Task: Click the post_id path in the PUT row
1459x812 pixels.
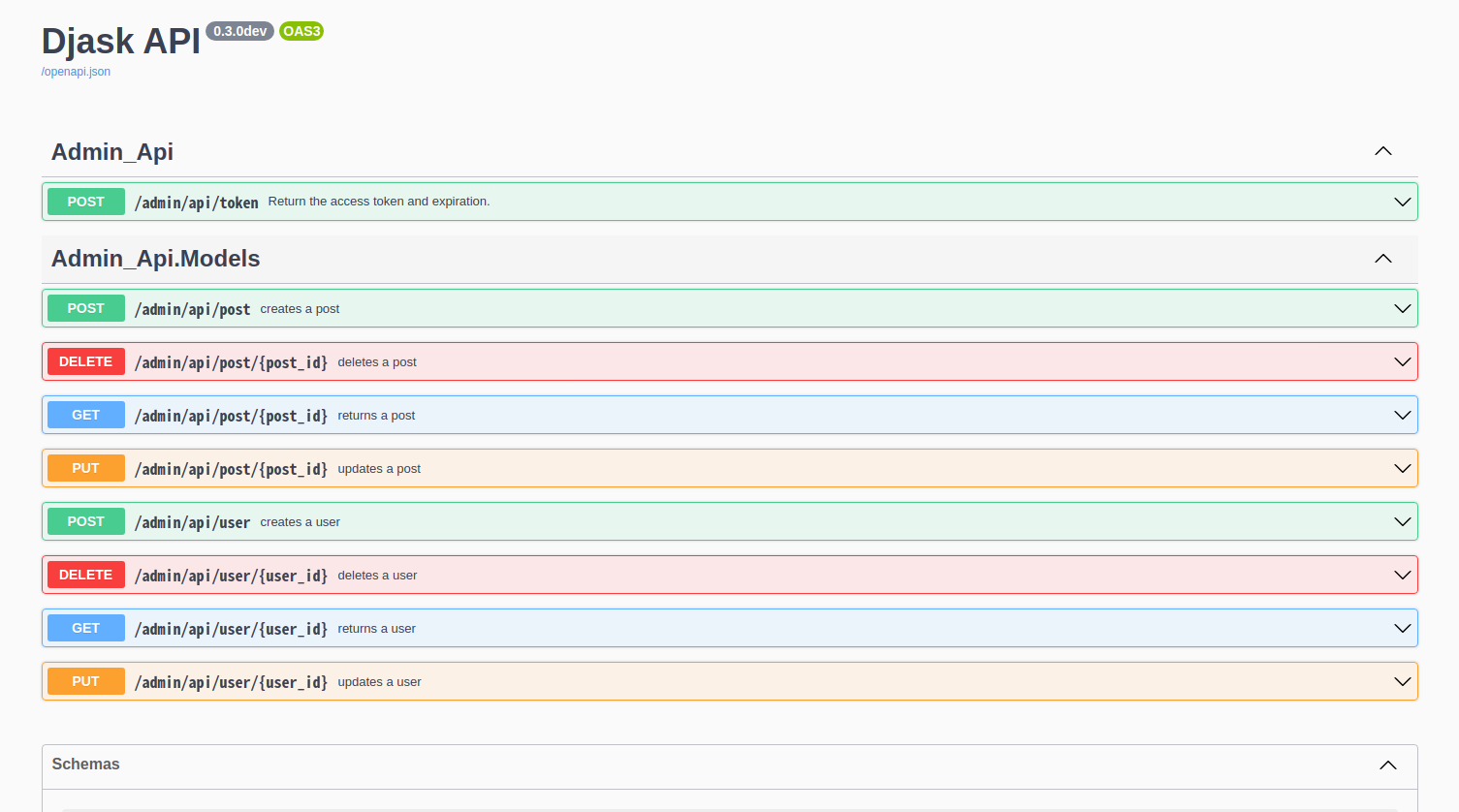Action: pos(232,469)
